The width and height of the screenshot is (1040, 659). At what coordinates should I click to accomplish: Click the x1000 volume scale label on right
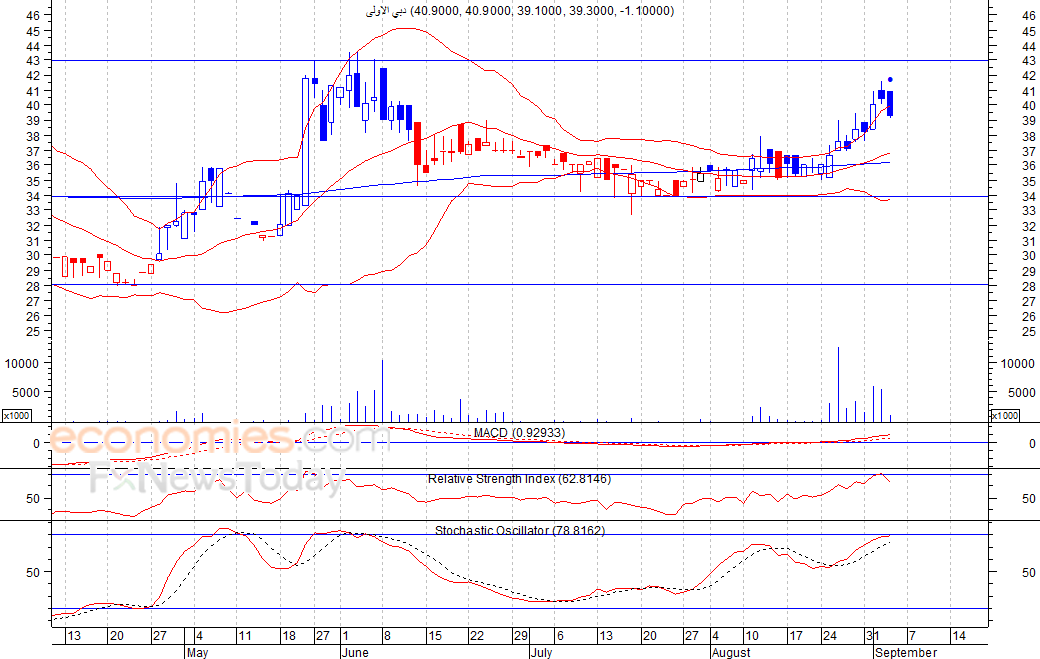(1004, 415)
